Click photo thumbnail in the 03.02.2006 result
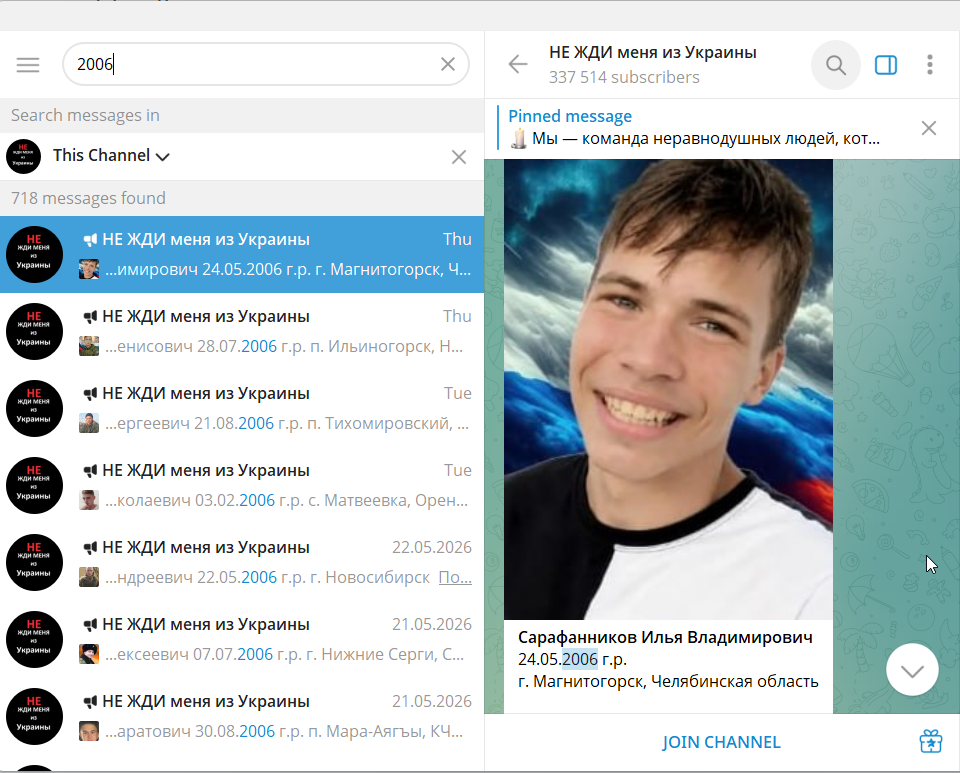Screen dimensions: 960x773 pos(89,501)
